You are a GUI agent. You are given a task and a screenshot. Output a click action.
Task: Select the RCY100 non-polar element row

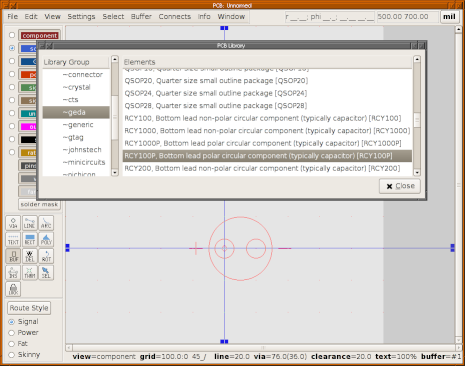(267, 118)
